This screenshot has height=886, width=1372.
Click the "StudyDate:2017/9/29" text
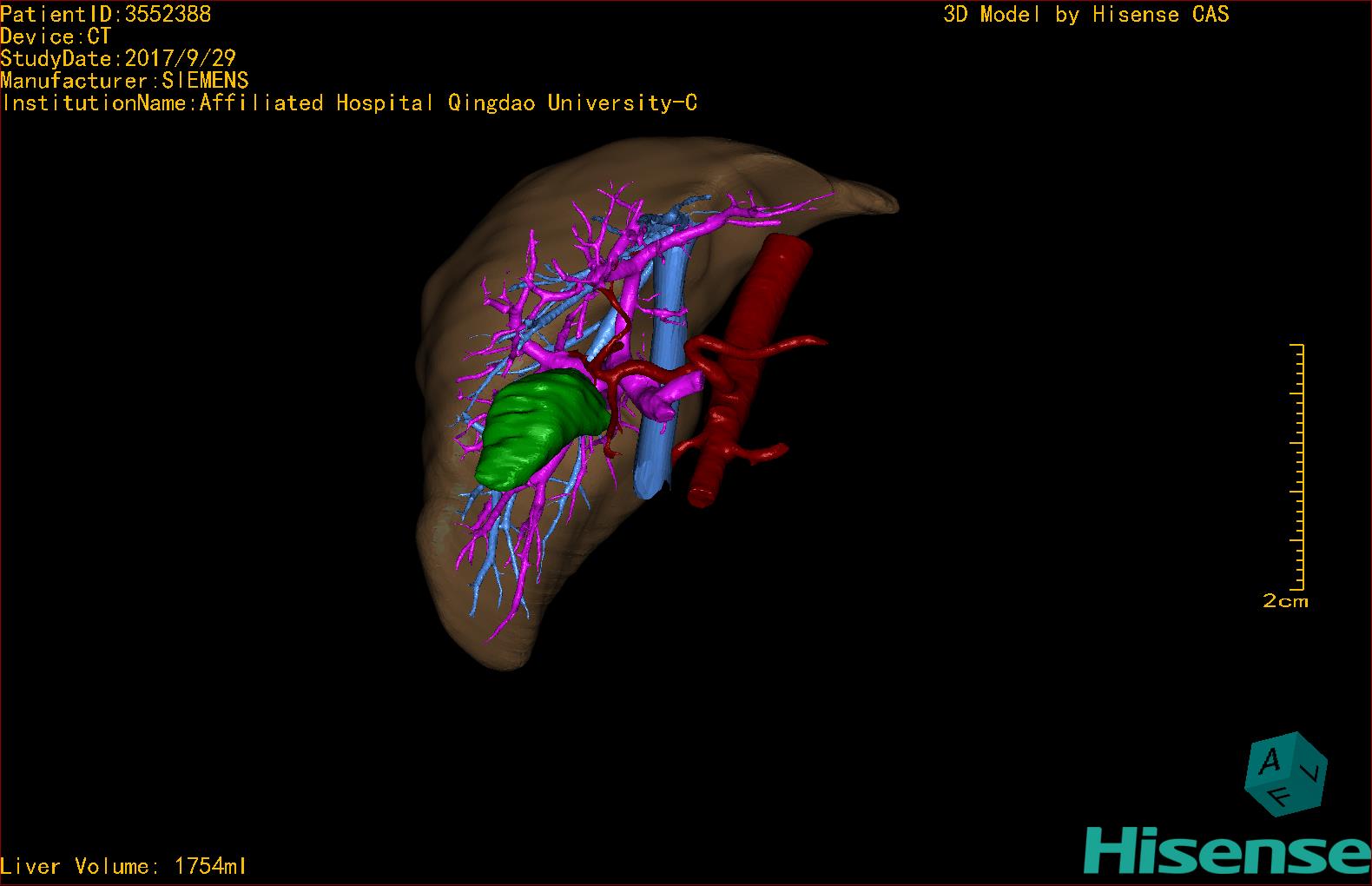118,58
